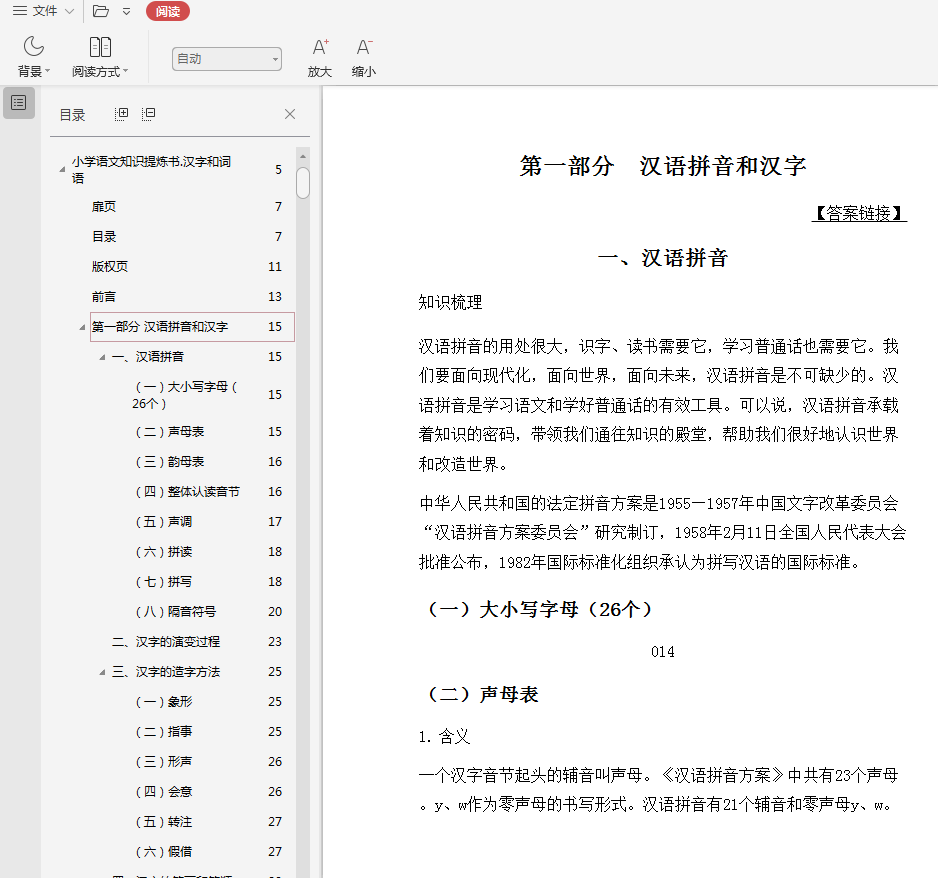The width and height of the screenshot is (938, 878).
Task: Select 一、汉语拼音 outline entry
Action: [148, 357]
